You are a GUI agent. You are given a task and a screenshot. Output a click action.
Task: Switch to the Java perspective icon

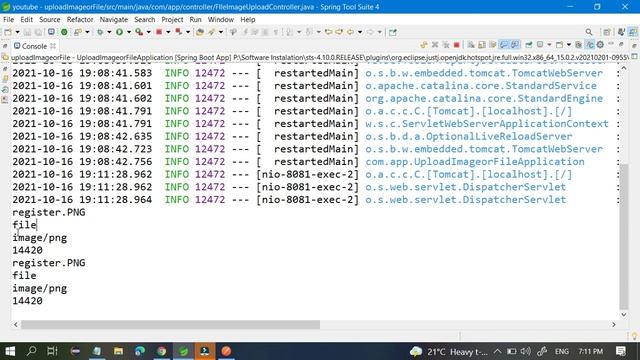tap(622, 32)
